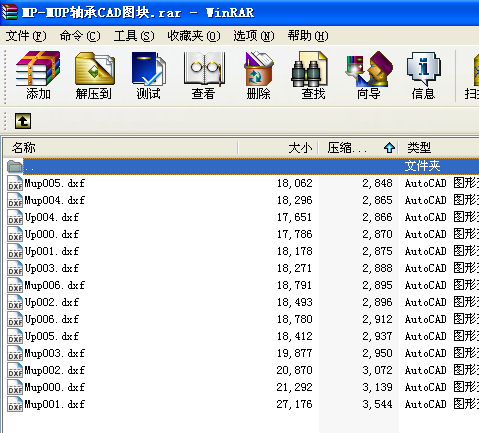479x433 pixels.
Task: Click size value 17,651 of Up004.dxf
Action: [x=294, y=217]
